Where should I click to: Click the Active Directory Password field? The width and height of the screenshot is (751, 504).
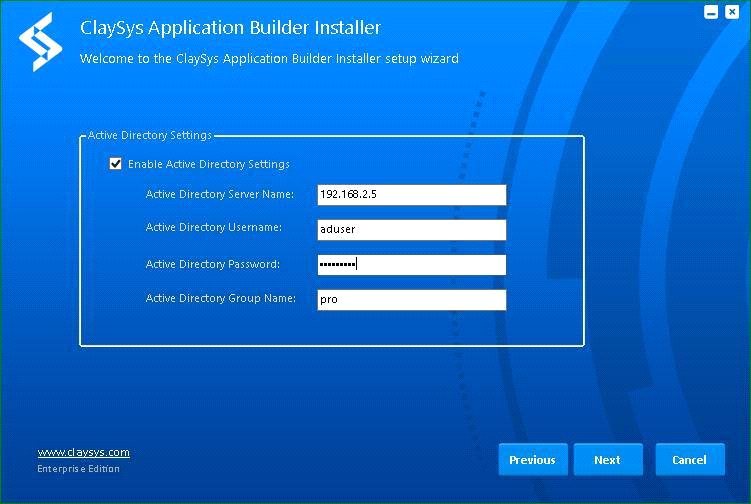[411, 264]
